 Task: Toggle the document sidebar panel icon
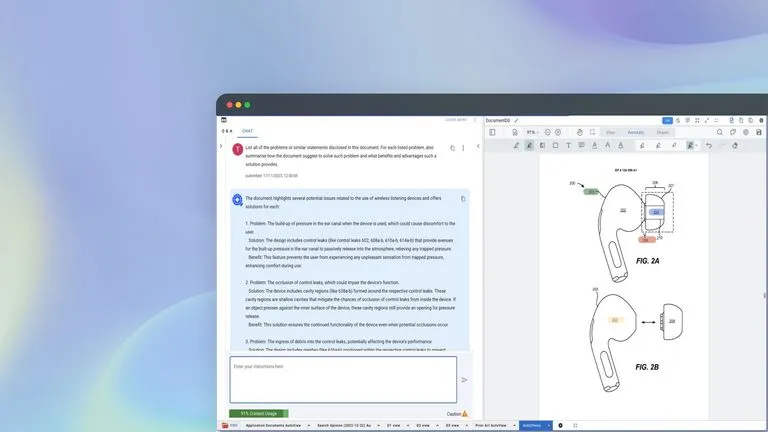click(x=492, y=132)
